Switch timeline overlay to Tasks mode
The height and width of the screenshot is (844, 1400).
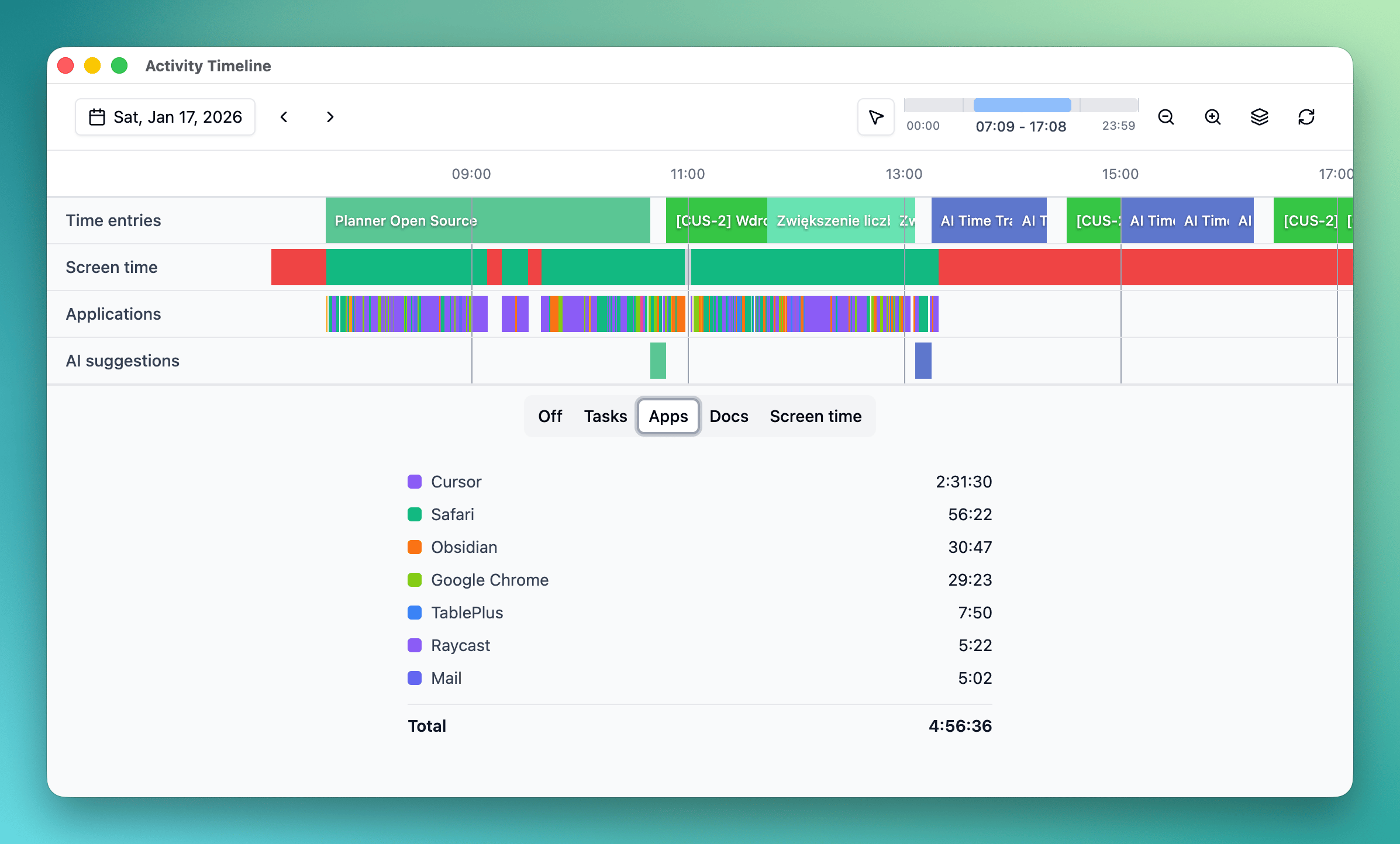(x=605, y=416)
